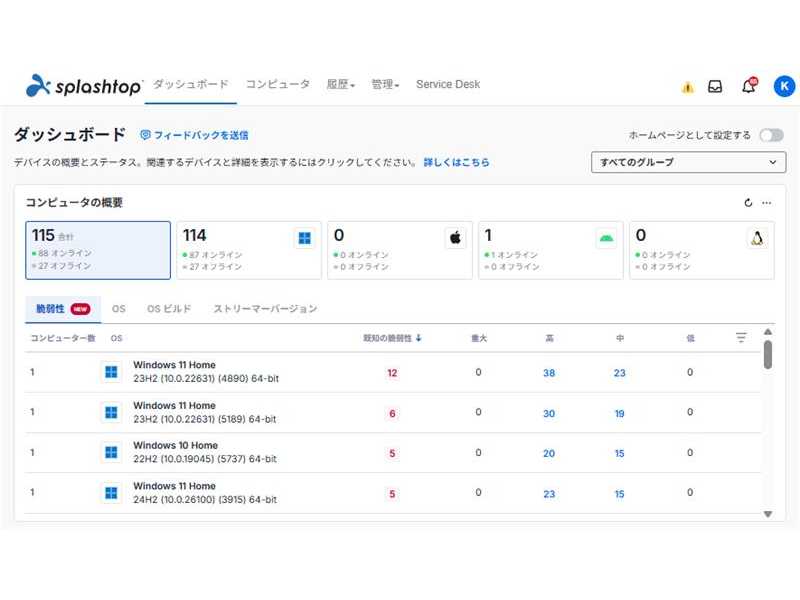800x600 pixels.
Task: Click the 詳しくはこちら link
Action: [456, 162]
